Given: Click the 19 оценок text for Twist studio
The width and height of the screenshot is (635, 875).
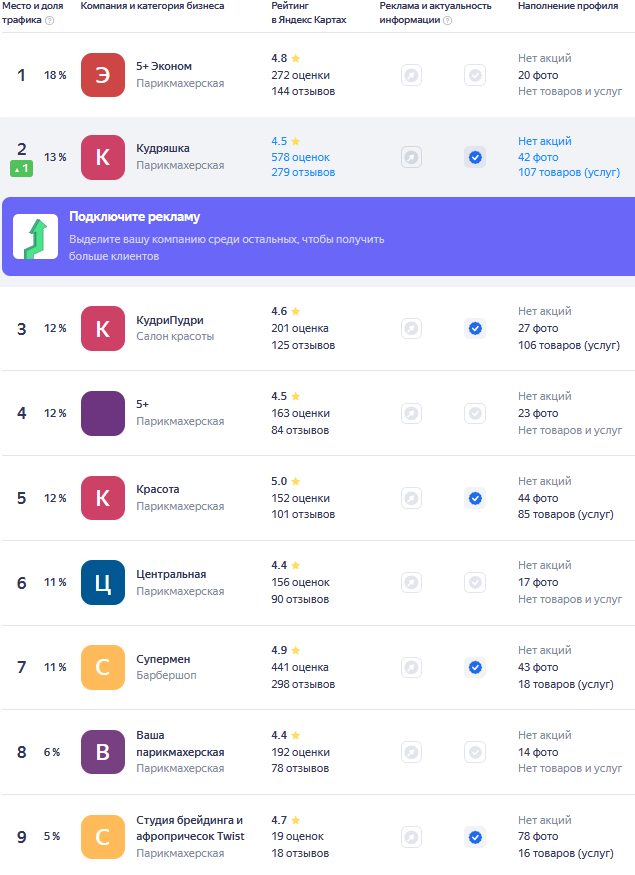Looking at the screenshot, I should (297, 836).
